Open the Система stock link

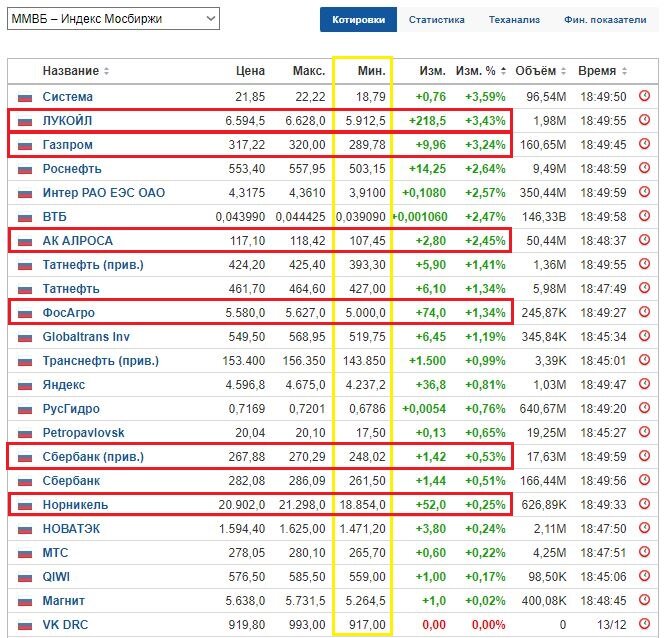(67, 97)
